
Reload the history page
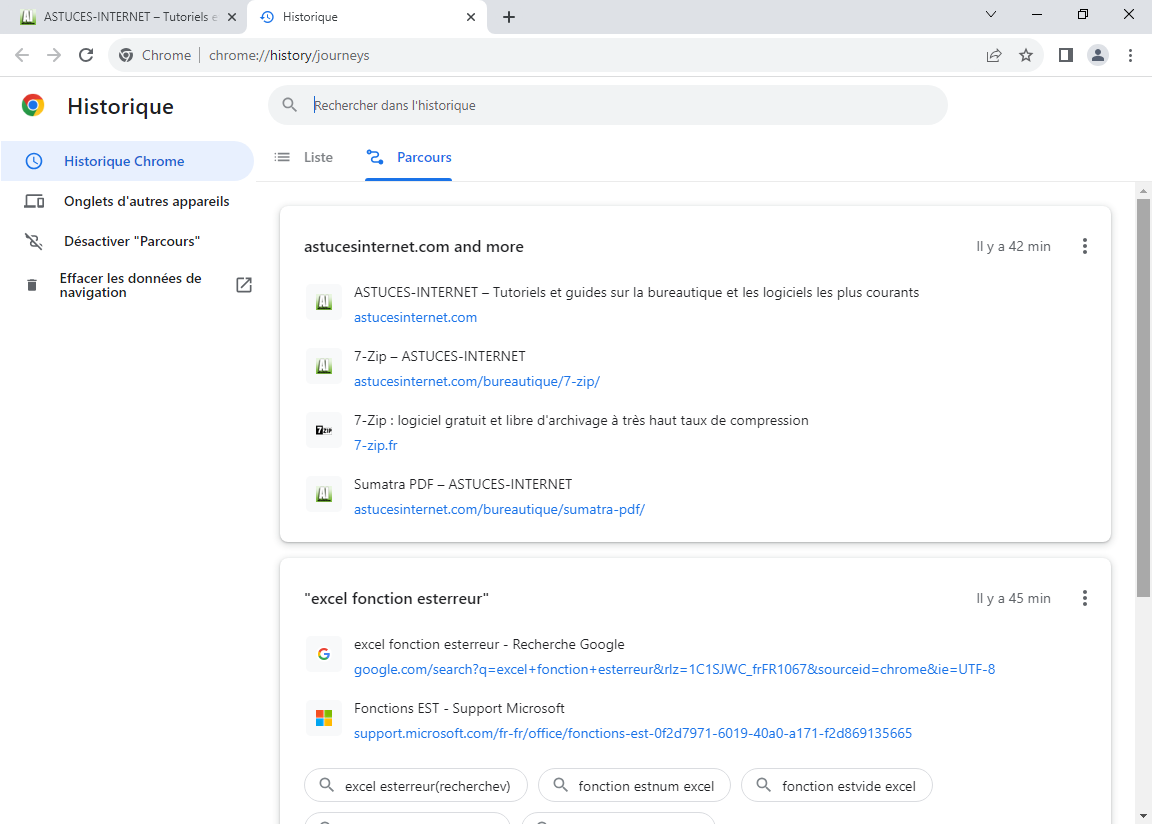pyautogui.click(x=86, y=55)
